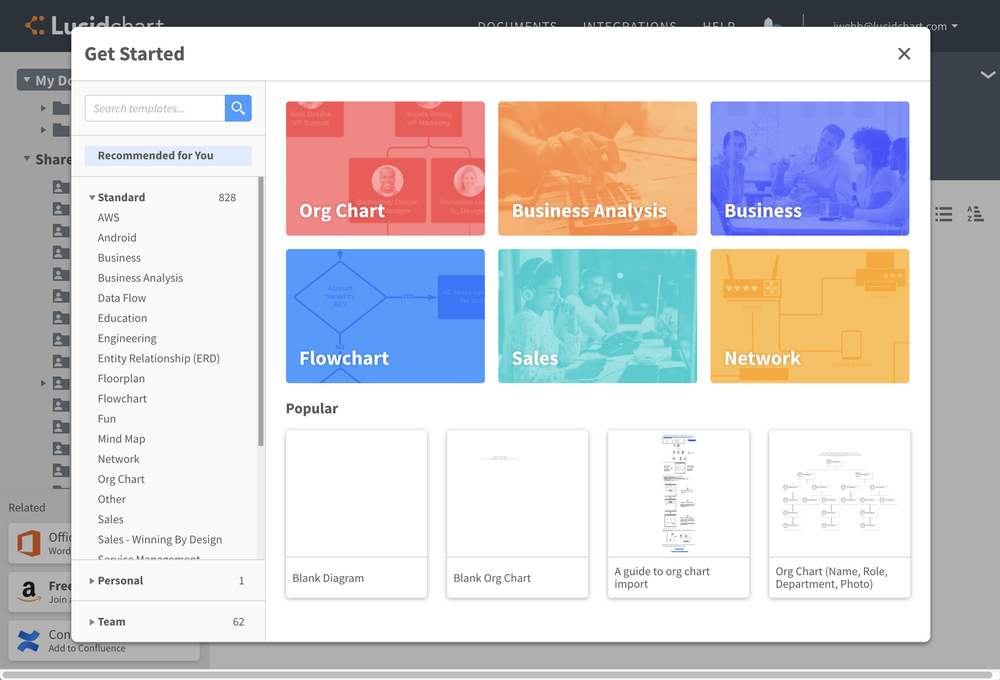The image size is (1000, 680).
Task: Click the Amazon icon in Related panel
Action: coord(30,590)
